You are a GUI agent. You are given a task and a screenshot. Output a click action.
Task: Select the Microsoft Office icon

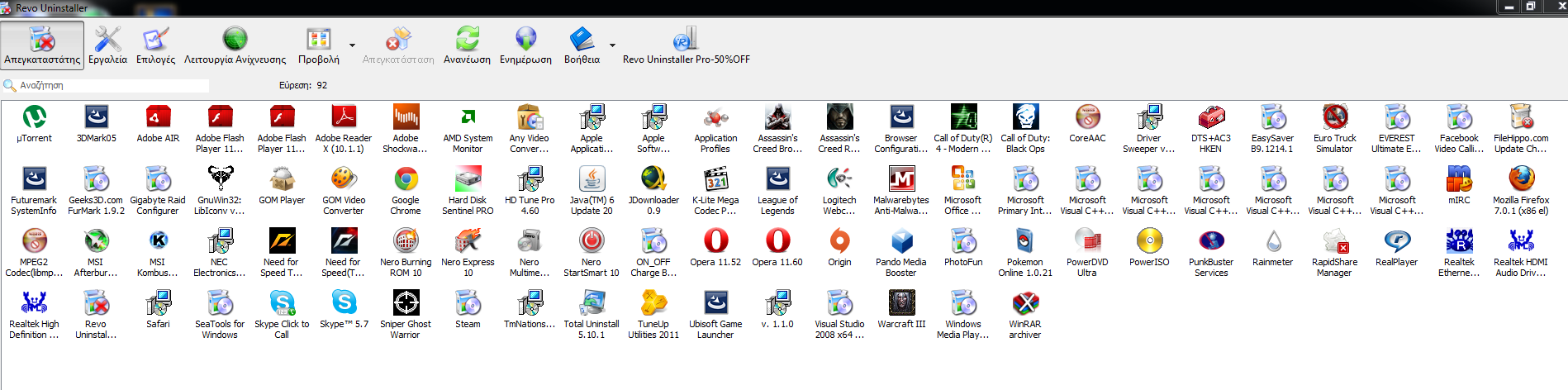963,179
